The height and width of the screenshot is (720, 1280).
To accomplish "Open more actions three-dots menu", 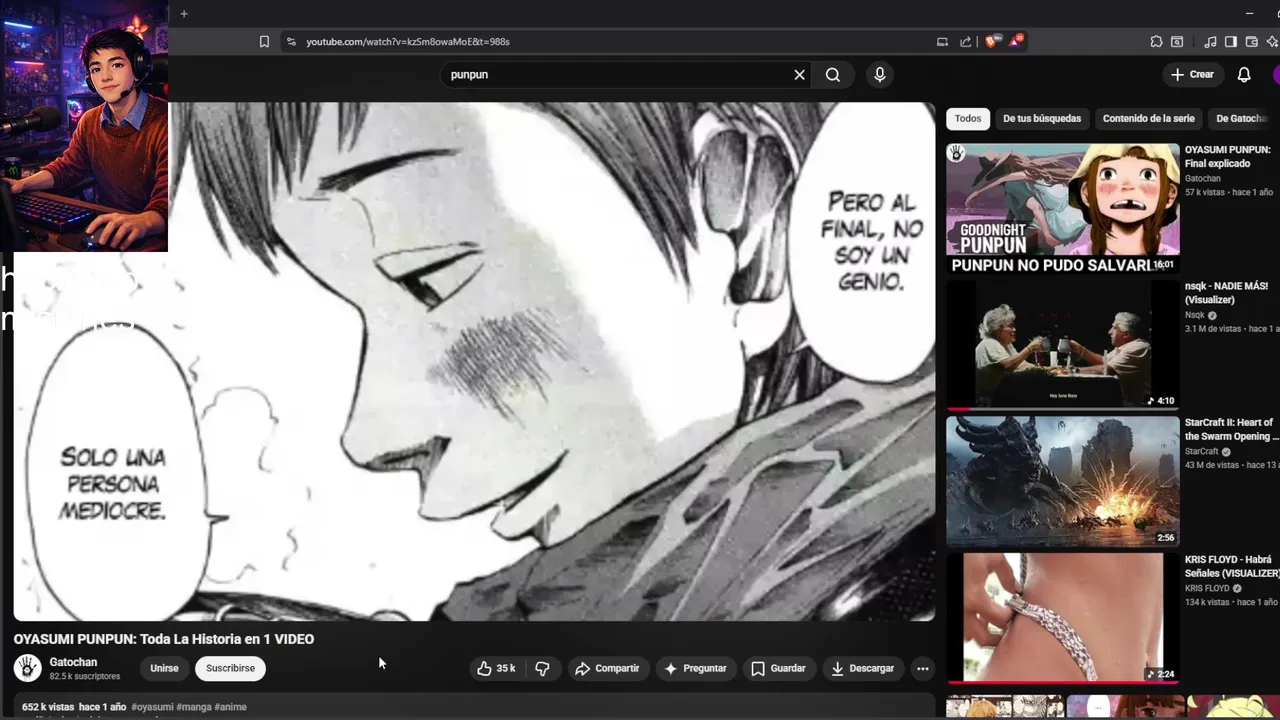I will pos(923,668).
